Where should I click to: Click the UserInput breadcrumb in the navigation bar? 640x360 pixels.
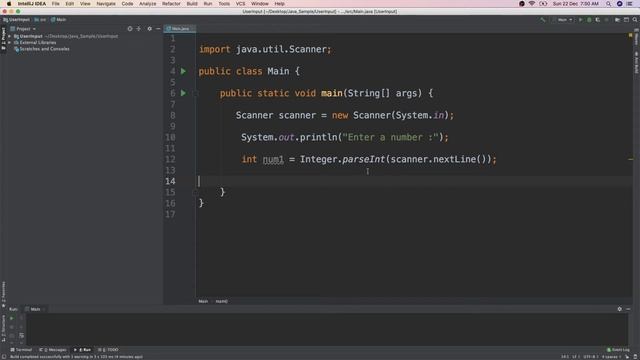(x=16, y=20)
